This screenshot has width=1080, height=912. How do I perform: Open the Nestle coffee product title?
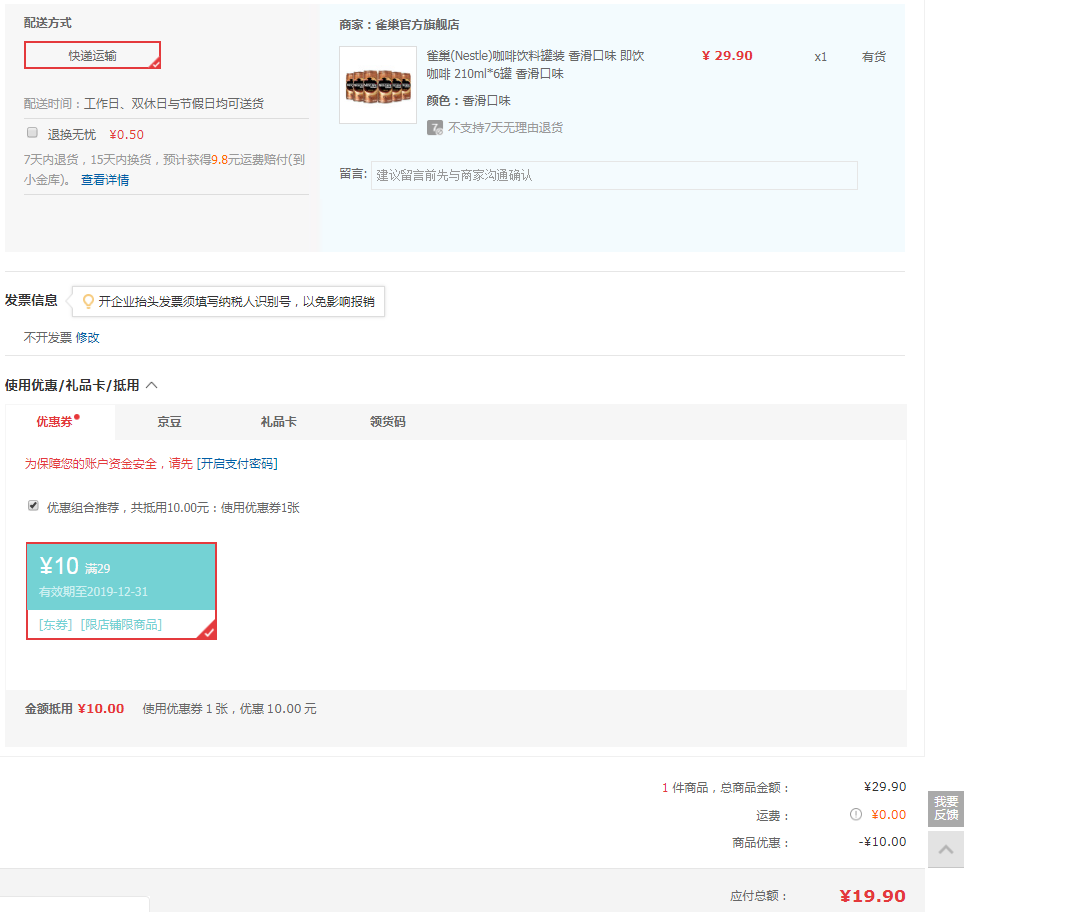tap(535, 65)
